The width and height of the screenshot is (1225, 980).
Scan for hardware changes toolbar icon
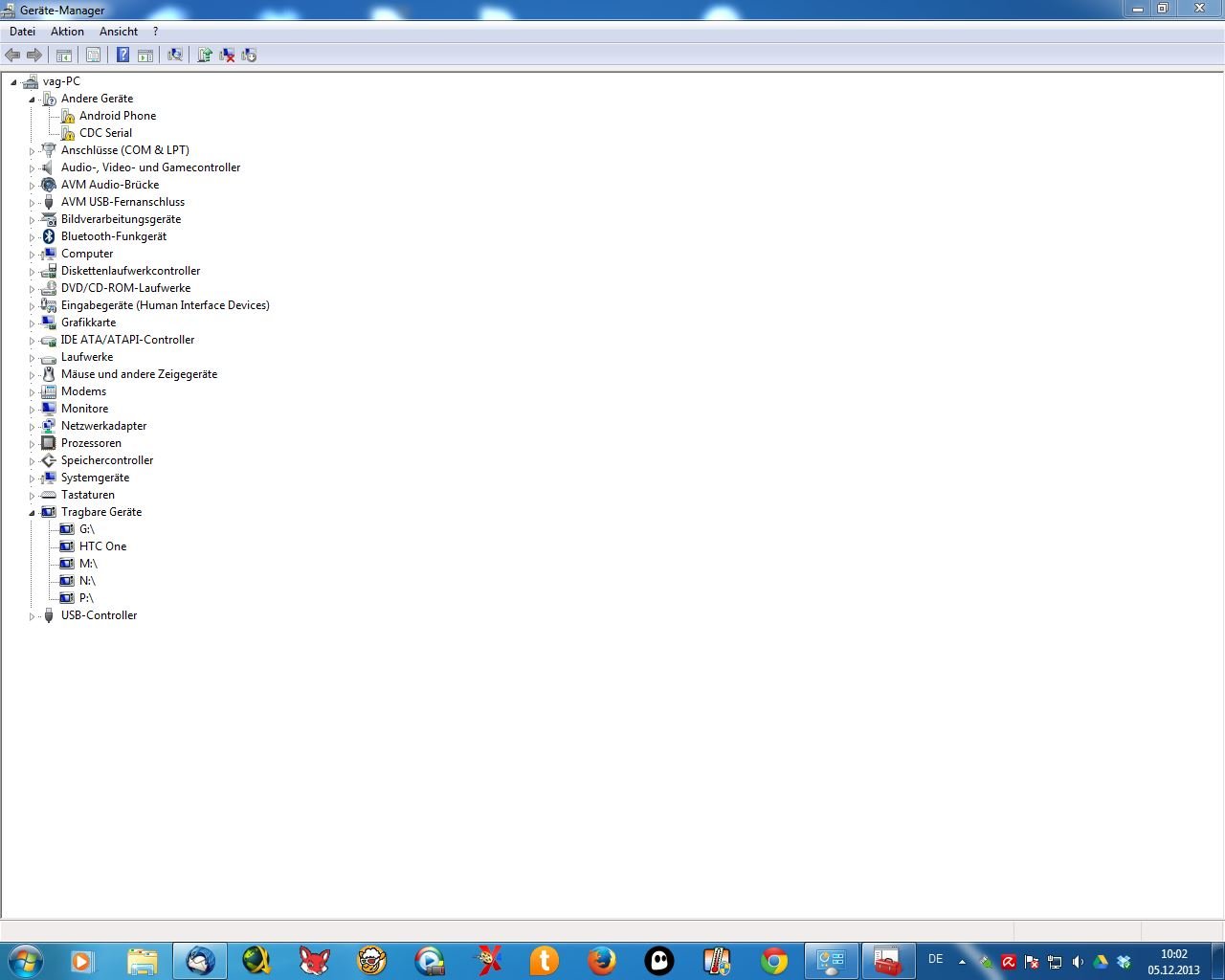pyautogui.click(x=175, y=56)
